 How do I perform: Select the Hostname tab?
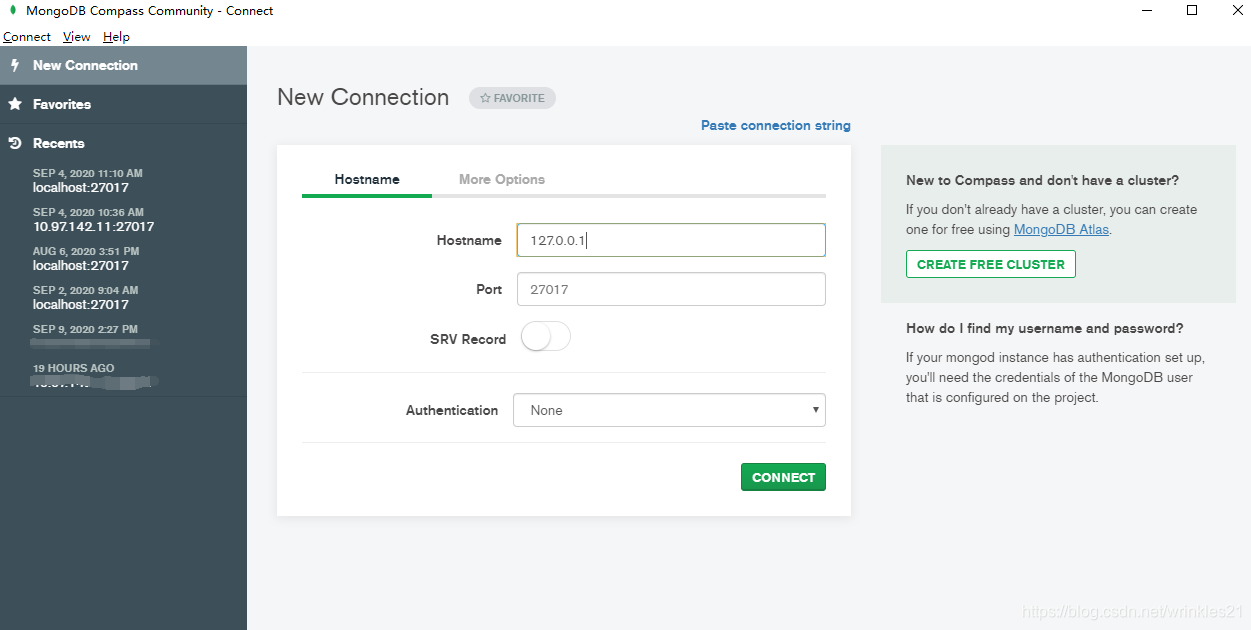coord(366,179)
